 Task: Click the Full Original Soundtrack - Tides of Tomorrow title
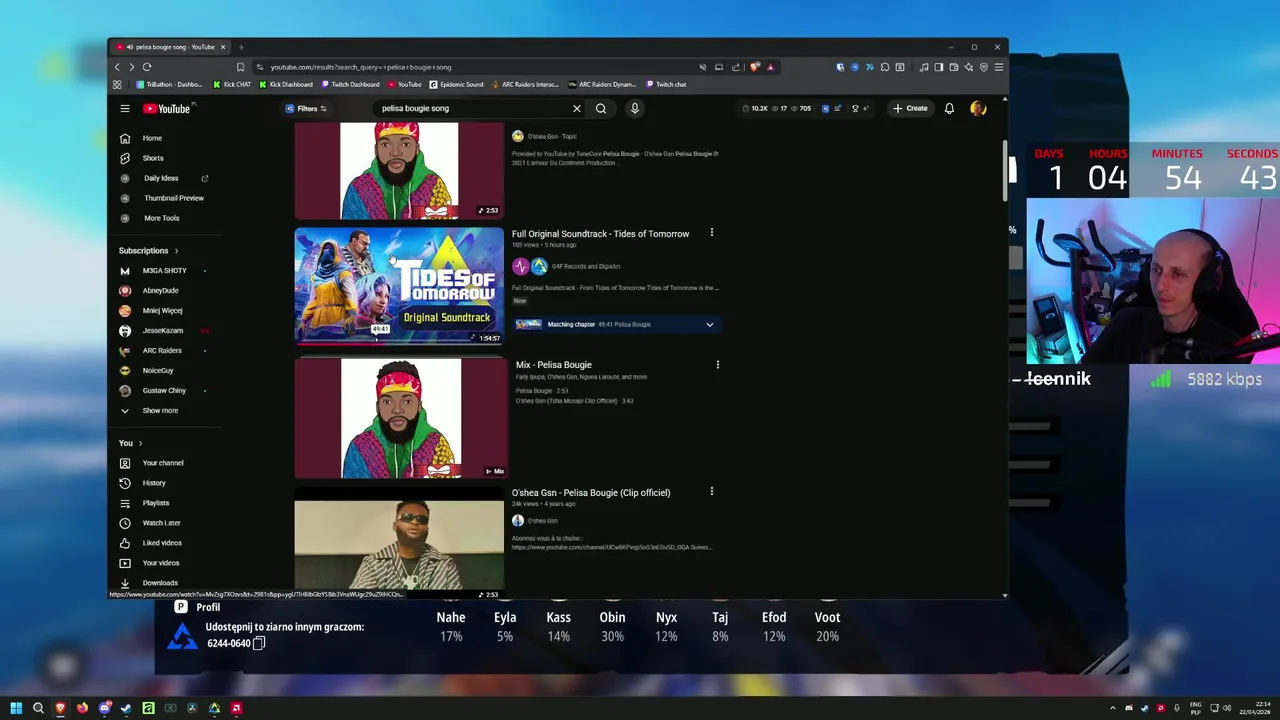click(x=600, y=234)
